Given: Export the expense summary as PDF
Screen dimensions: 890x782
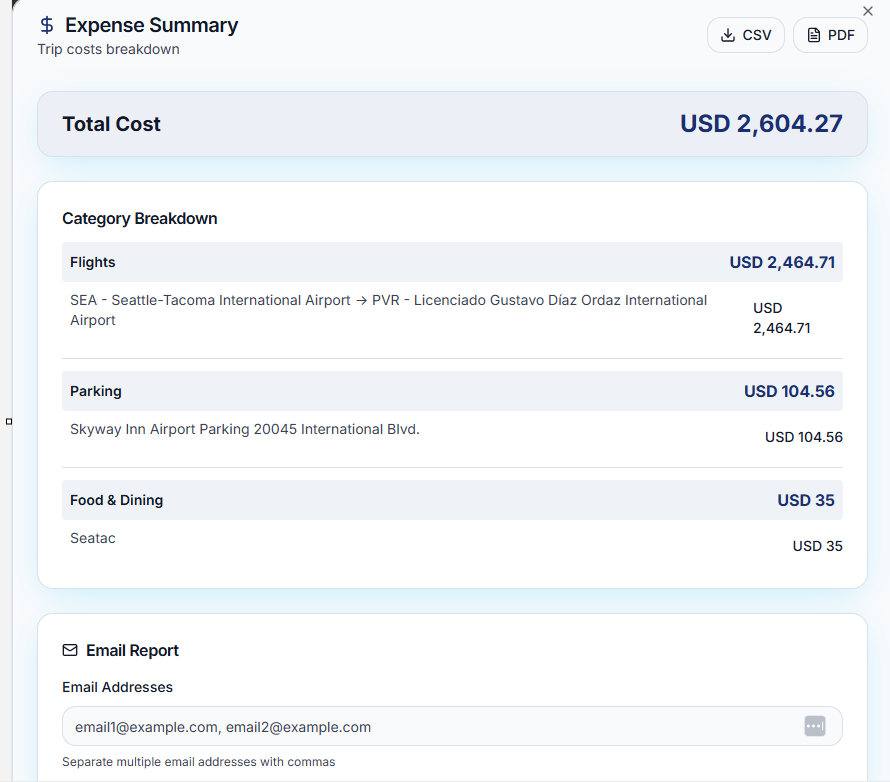Looking at the screenshot, I should point(830,35).
